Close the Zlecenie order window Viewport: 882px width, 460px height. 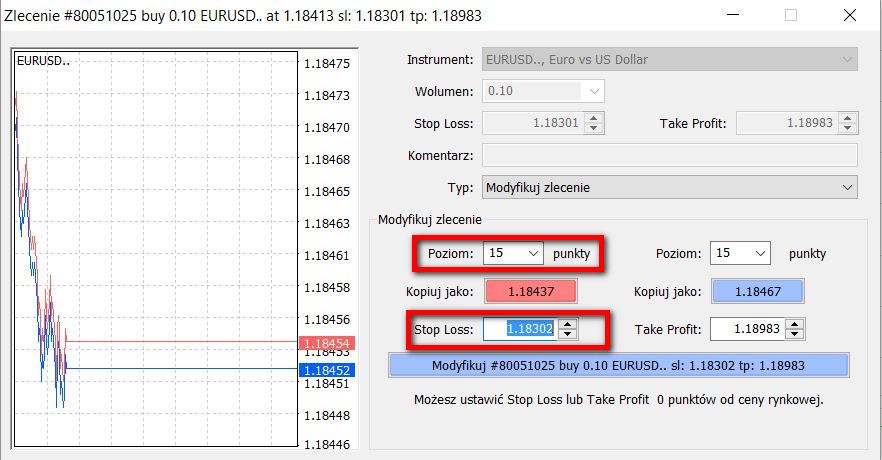(850, 15)
